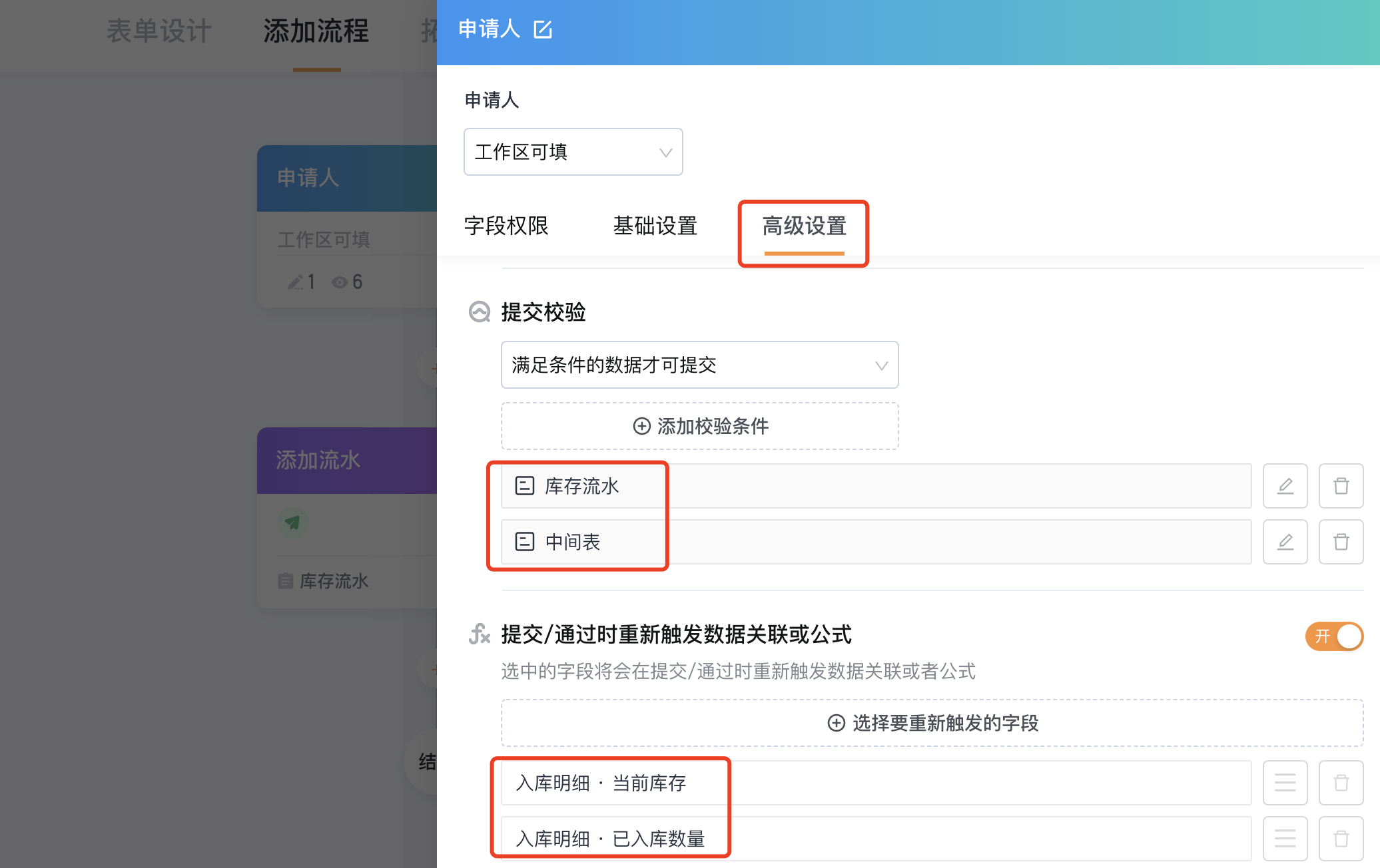1380x868 pixels.
Task: Delete the 库存流水 validation condition
Action: pyautogui.click(x=1341, y=486)
